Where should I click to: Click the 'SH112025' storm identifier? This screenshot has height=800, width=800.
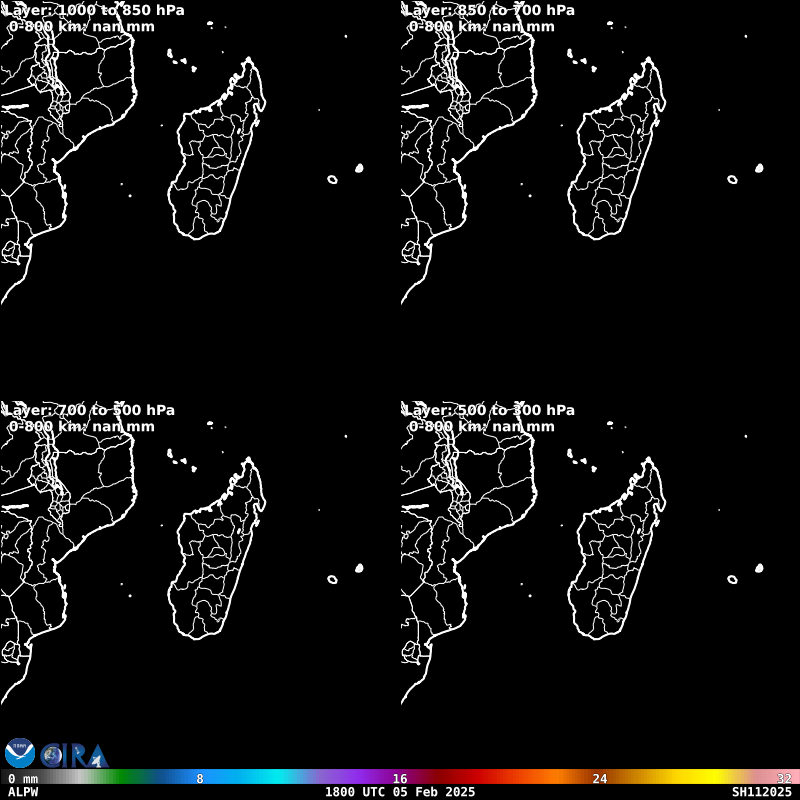(x=762, y=792)
